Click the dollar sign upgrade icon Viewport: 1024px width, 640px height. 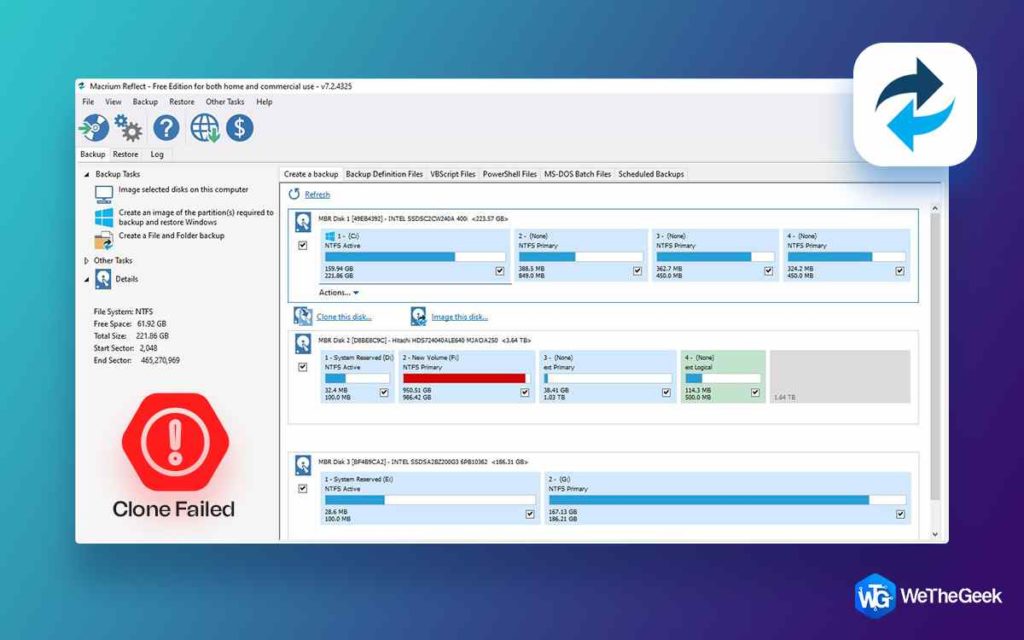click(x=239, y=127)
